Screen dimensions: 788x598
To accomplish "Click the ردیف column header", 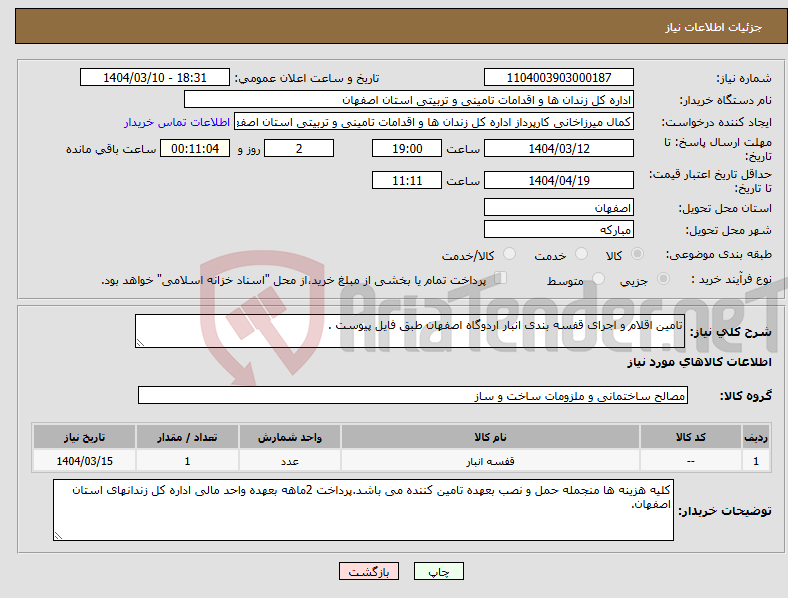I will tap(756, 437).
